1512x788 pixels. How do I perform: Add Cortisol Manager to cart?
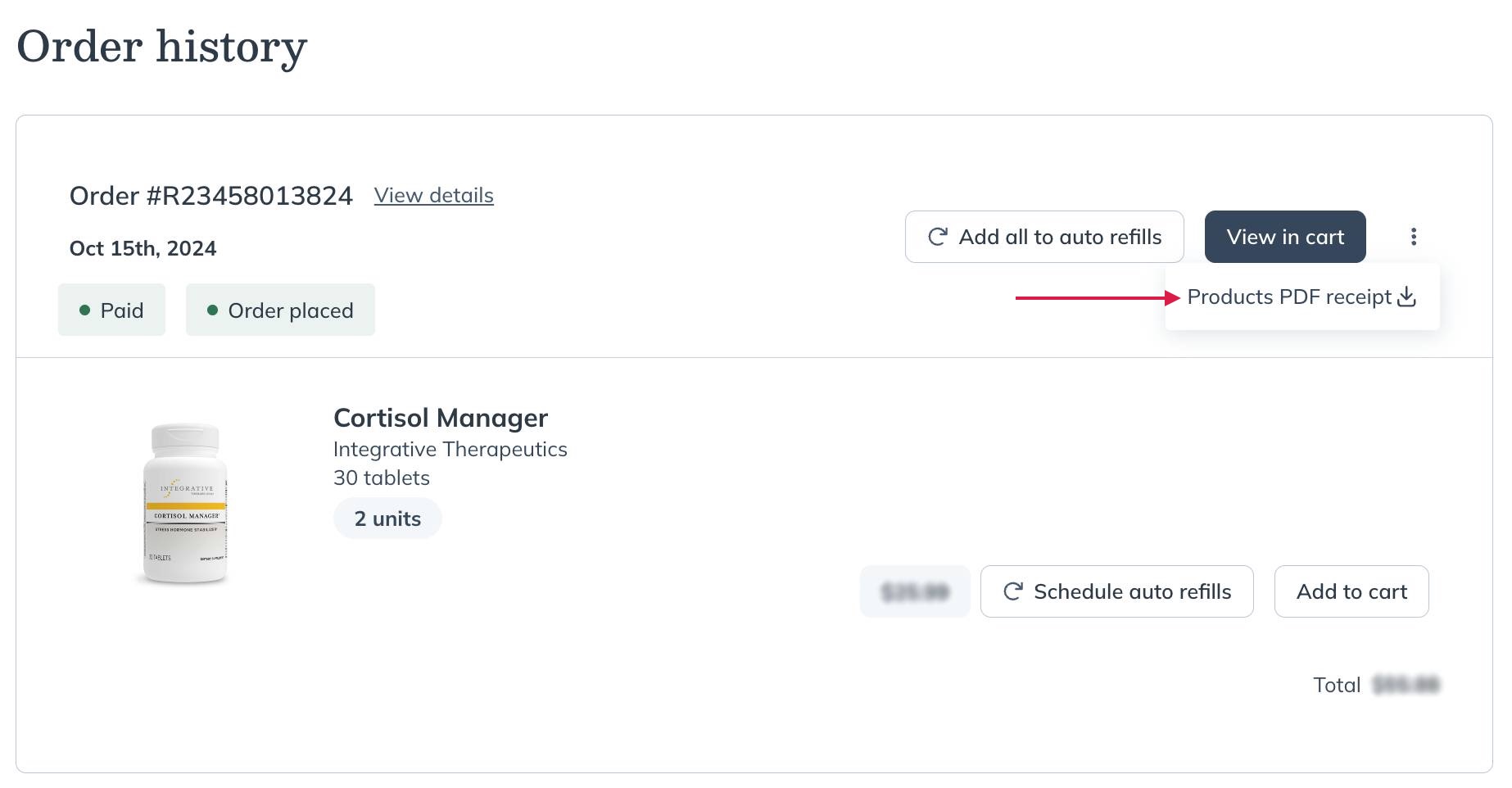(x=1351, y=591)
